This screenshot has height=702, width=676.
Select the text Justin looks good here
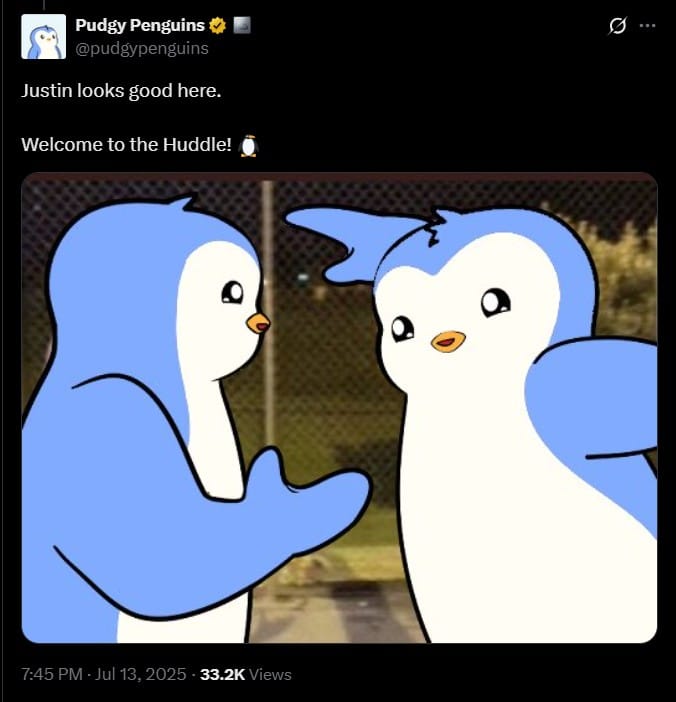click(121, 91)
